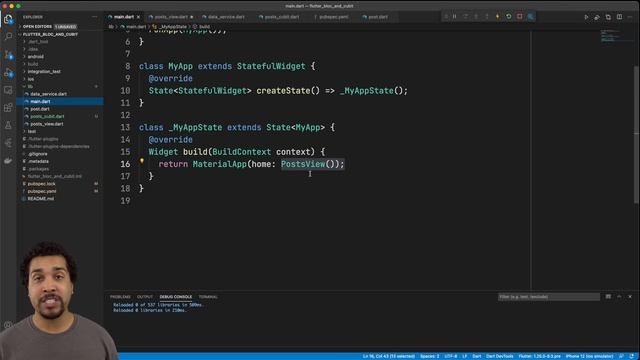Pause the debug session
Viewport: 640px width, 360px height.
pyautogui.click(x=454, y=17)
